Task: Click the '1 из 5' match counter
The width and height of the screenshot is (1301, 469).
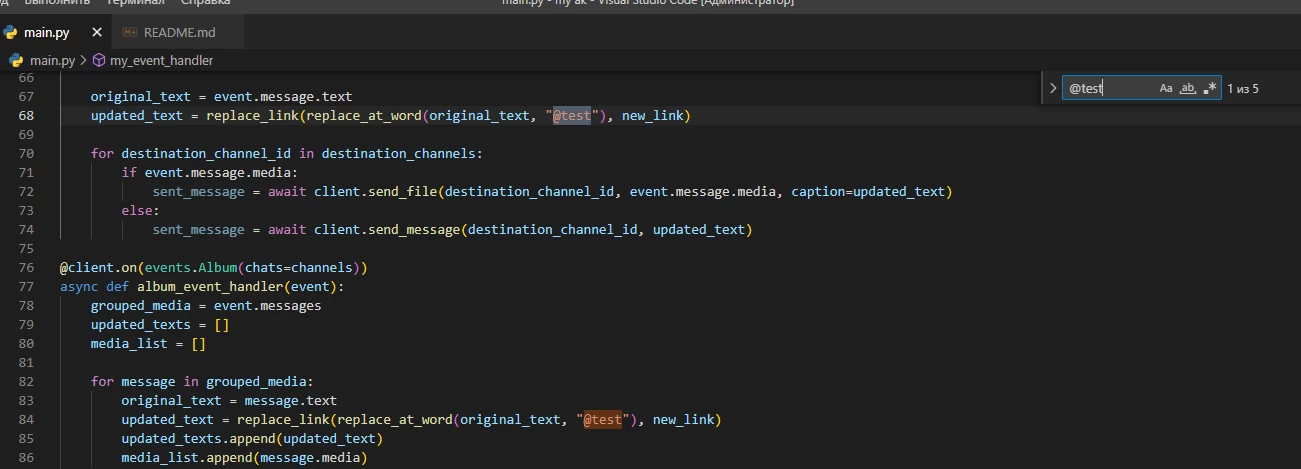Action: (1243, 88)
